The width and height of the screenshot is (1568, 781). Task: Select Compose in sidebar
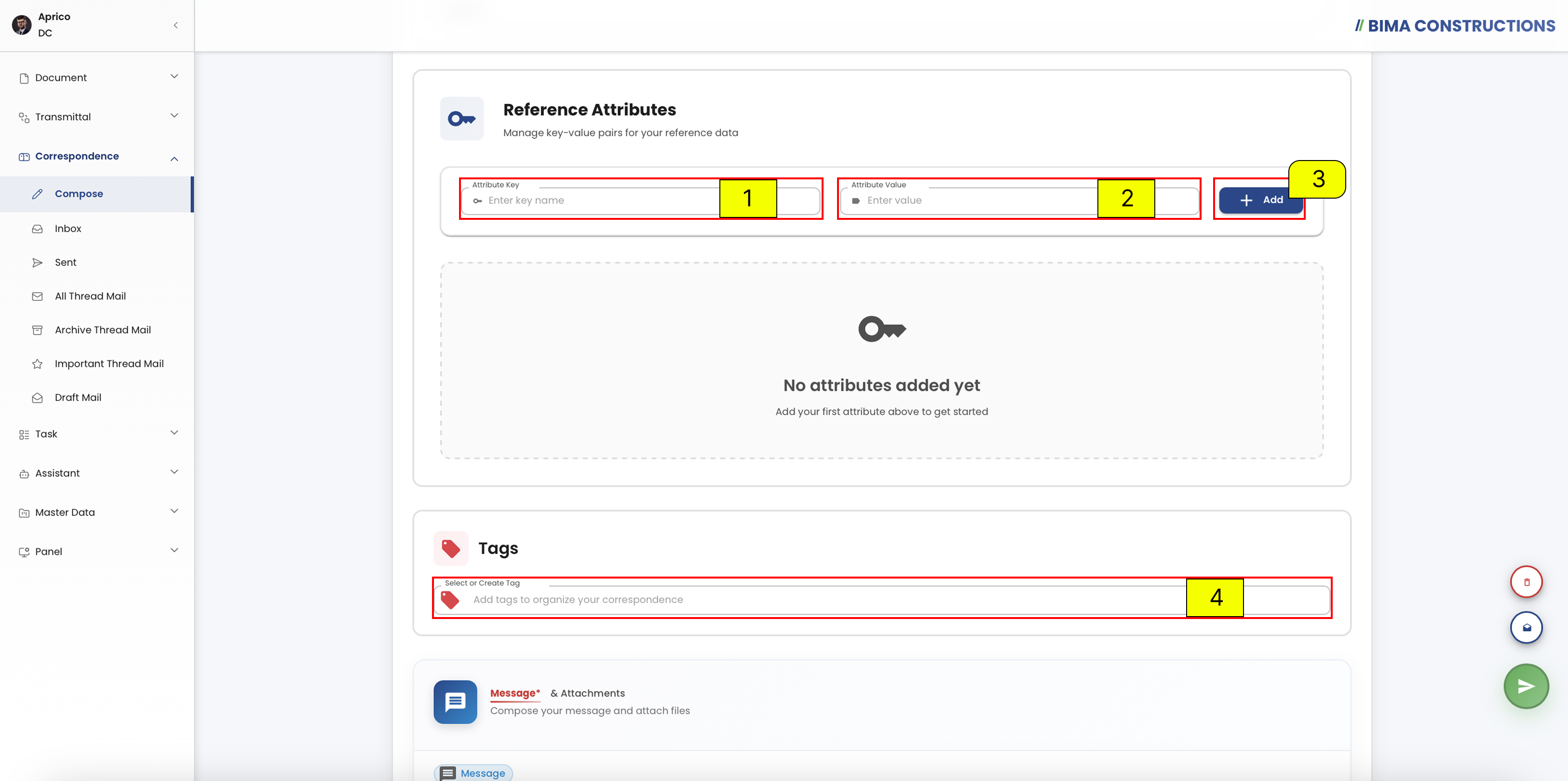(96, 194)
